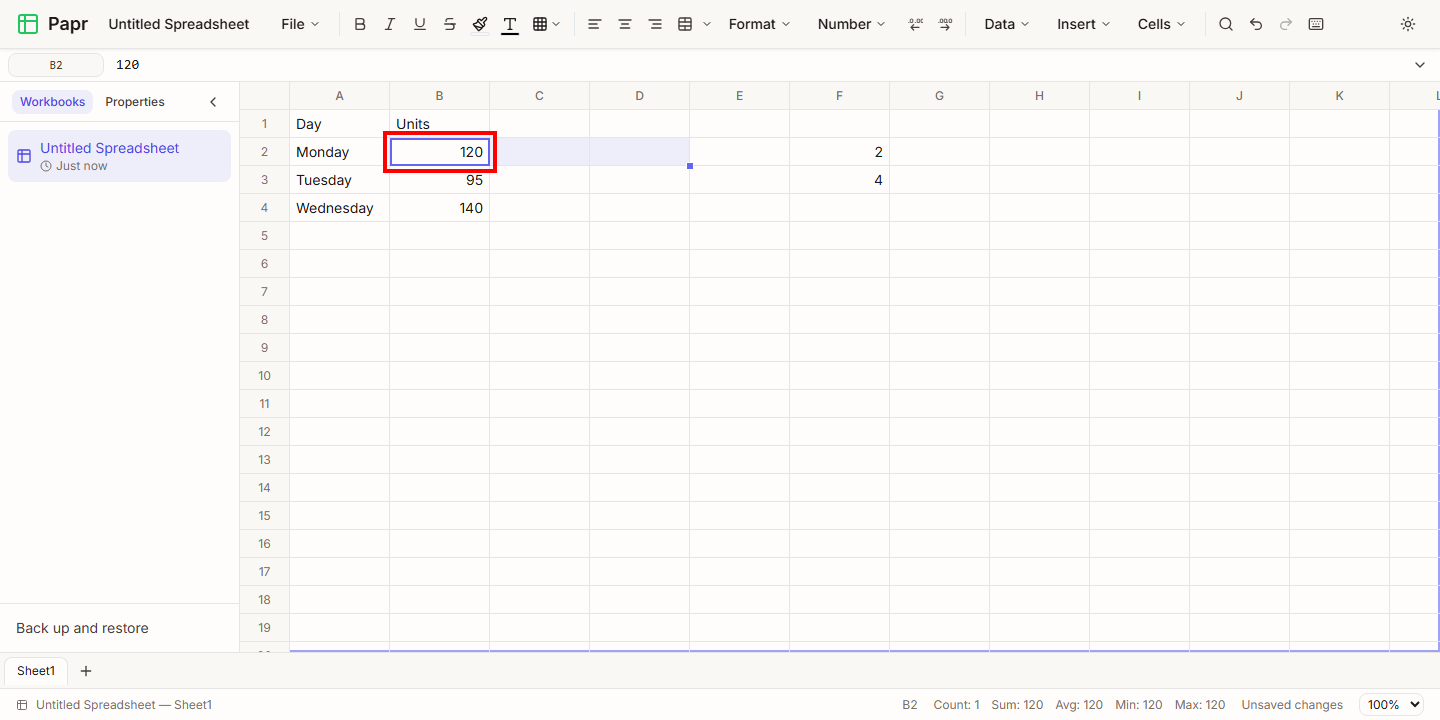Select the cell containing Wednesday
Image resolution: width=1440 pixels, height=720 pixels.
(340, 208)
